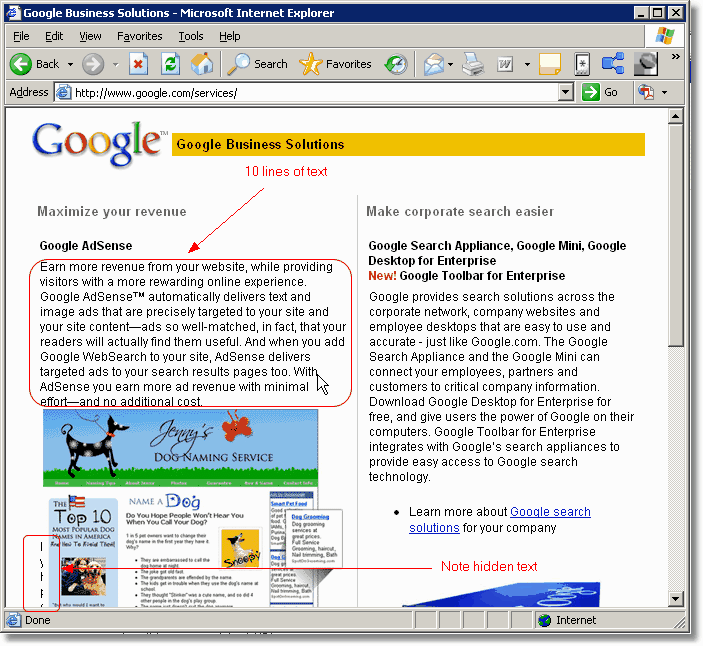
Task: Open the File menu
Action: [x=21, y=36]
